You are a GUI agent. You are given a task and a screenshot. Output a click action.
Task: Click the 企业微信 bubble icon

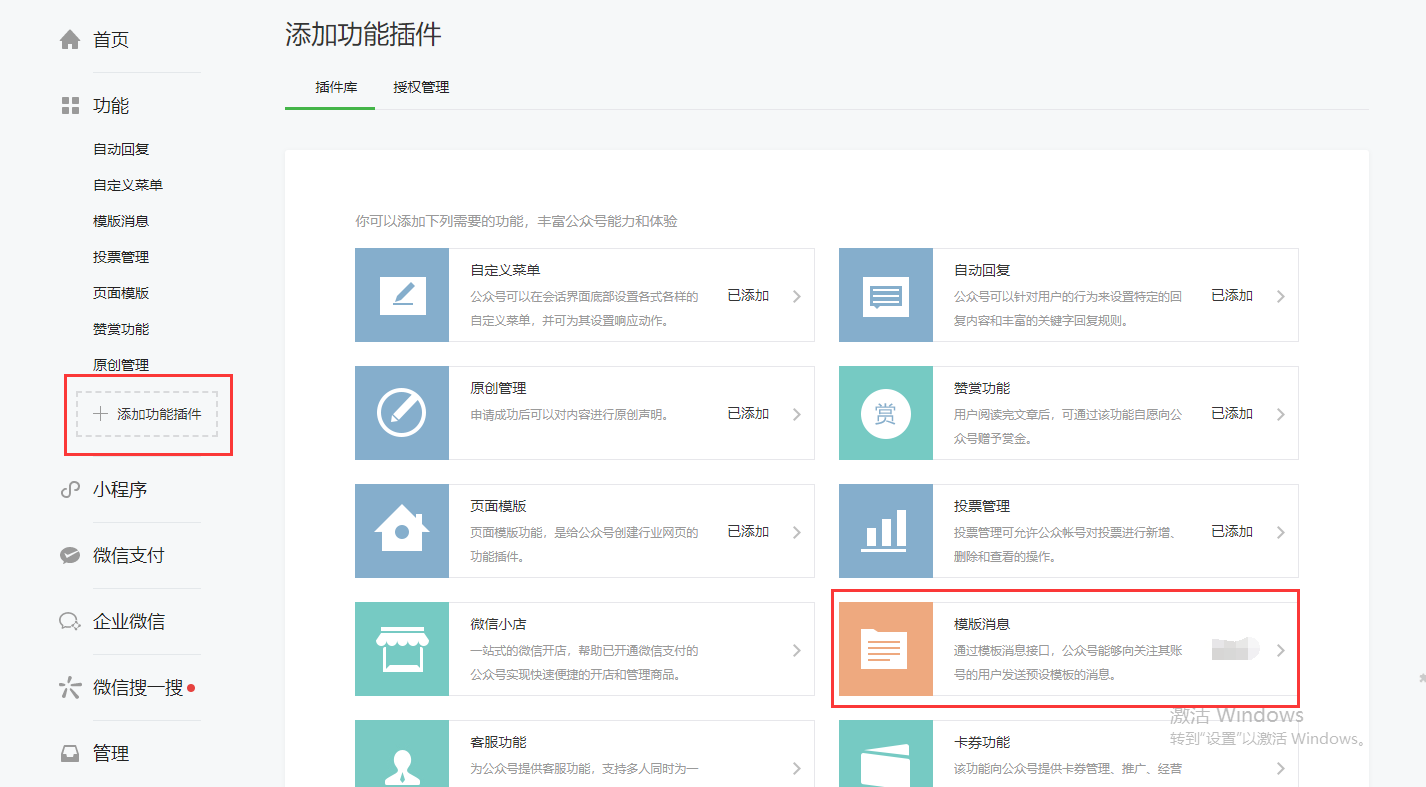tap(70, 622)
